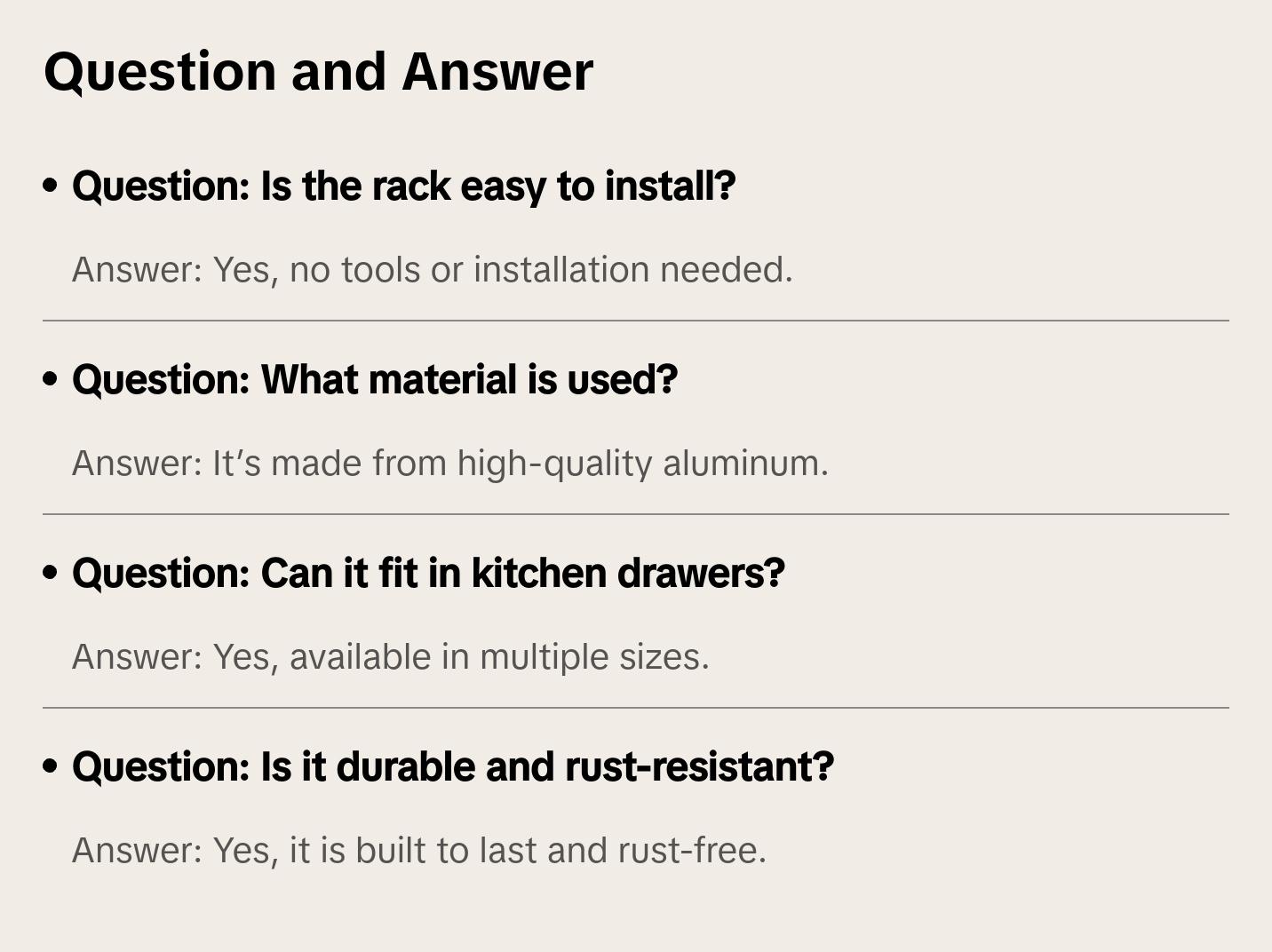1272x952 pixels.
Task: Click the bullet before the rust-resistant question
Action: pos(51,767)
